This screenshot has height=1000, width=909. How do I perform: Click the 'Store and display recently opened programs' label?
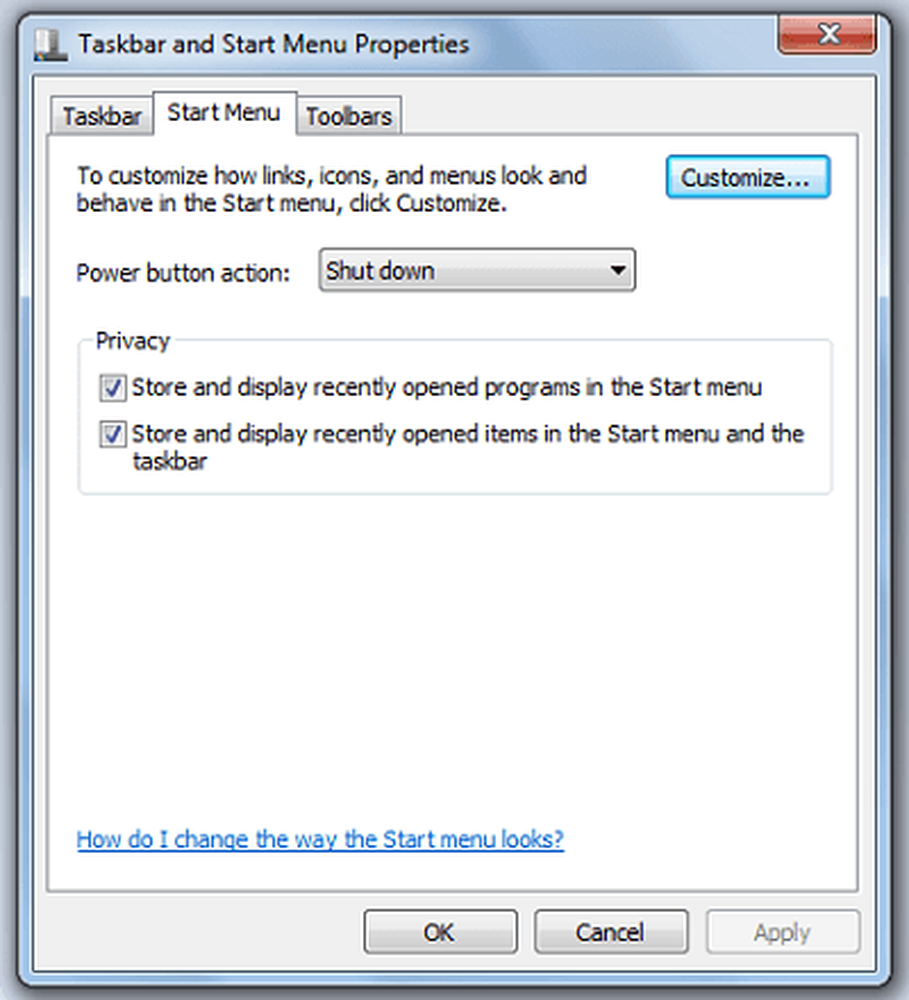coord(447,388)
